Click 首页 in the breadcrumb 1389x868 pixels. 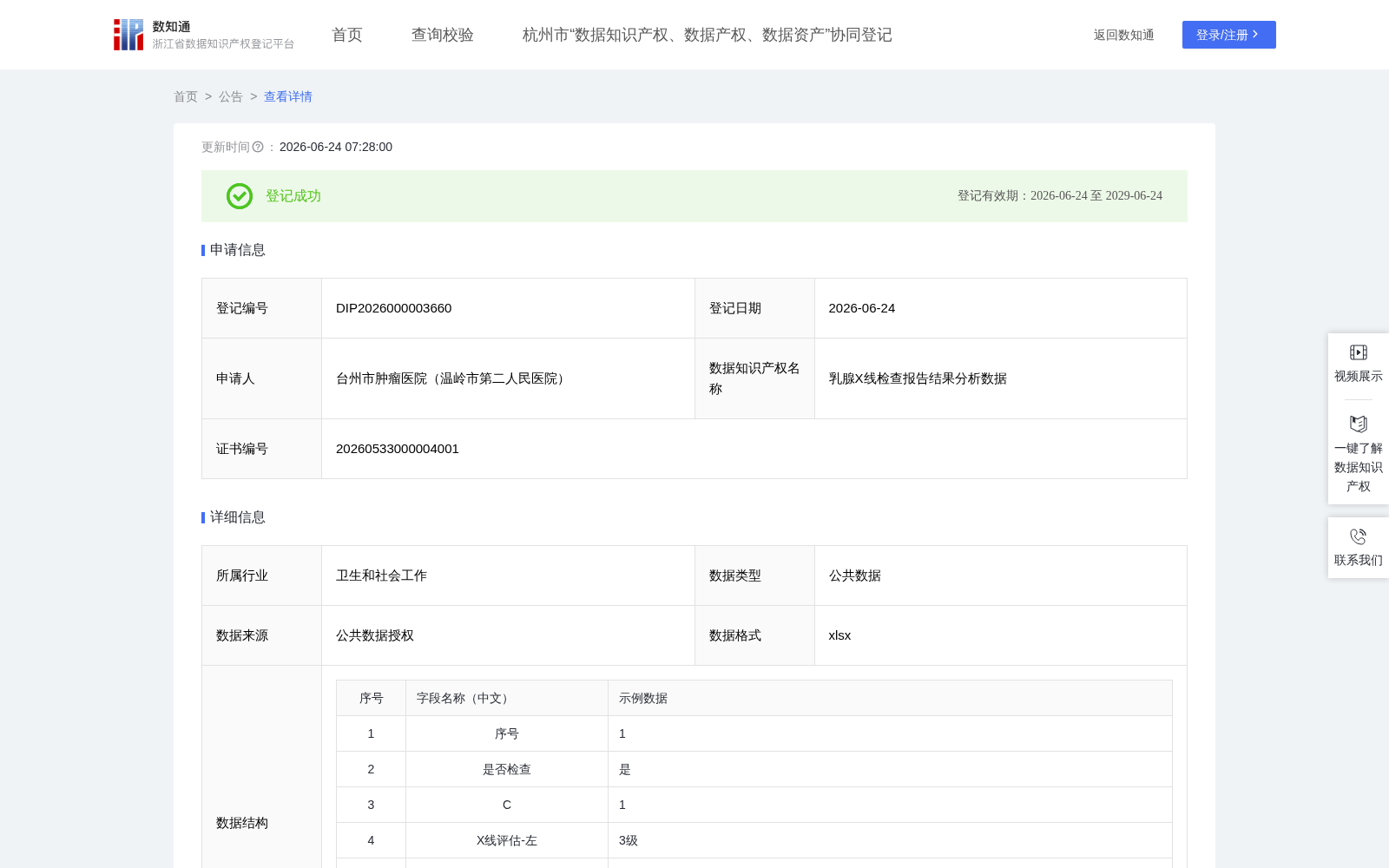coord(186,96)
